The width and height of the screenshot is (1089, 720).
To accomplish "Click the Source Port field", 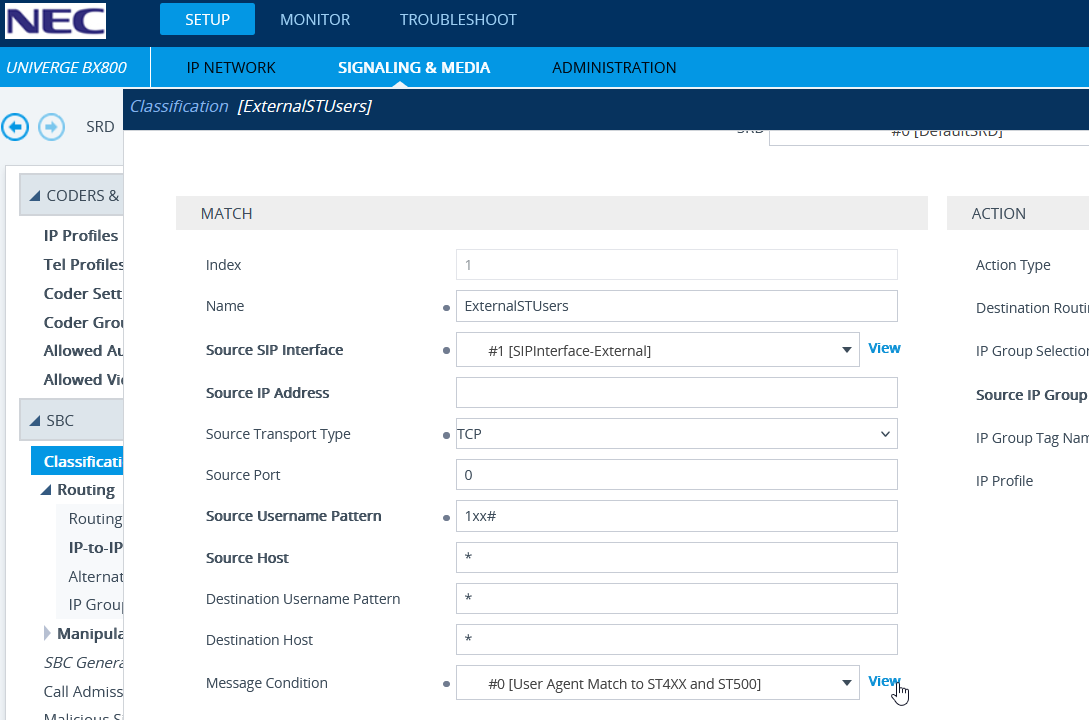I will 676,475.
